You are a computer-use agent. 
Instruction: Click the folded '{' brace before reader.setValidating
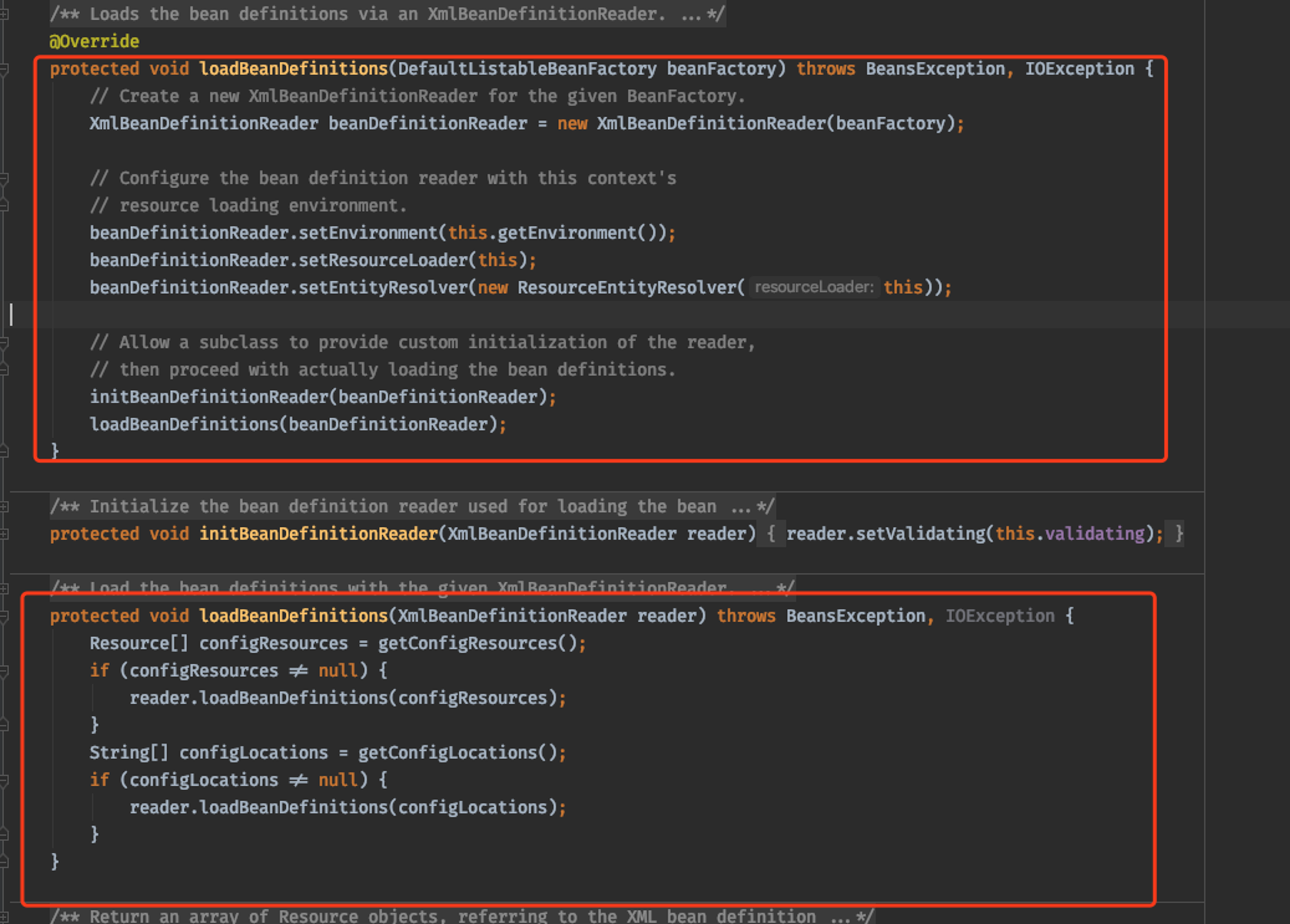pos(771,534)
